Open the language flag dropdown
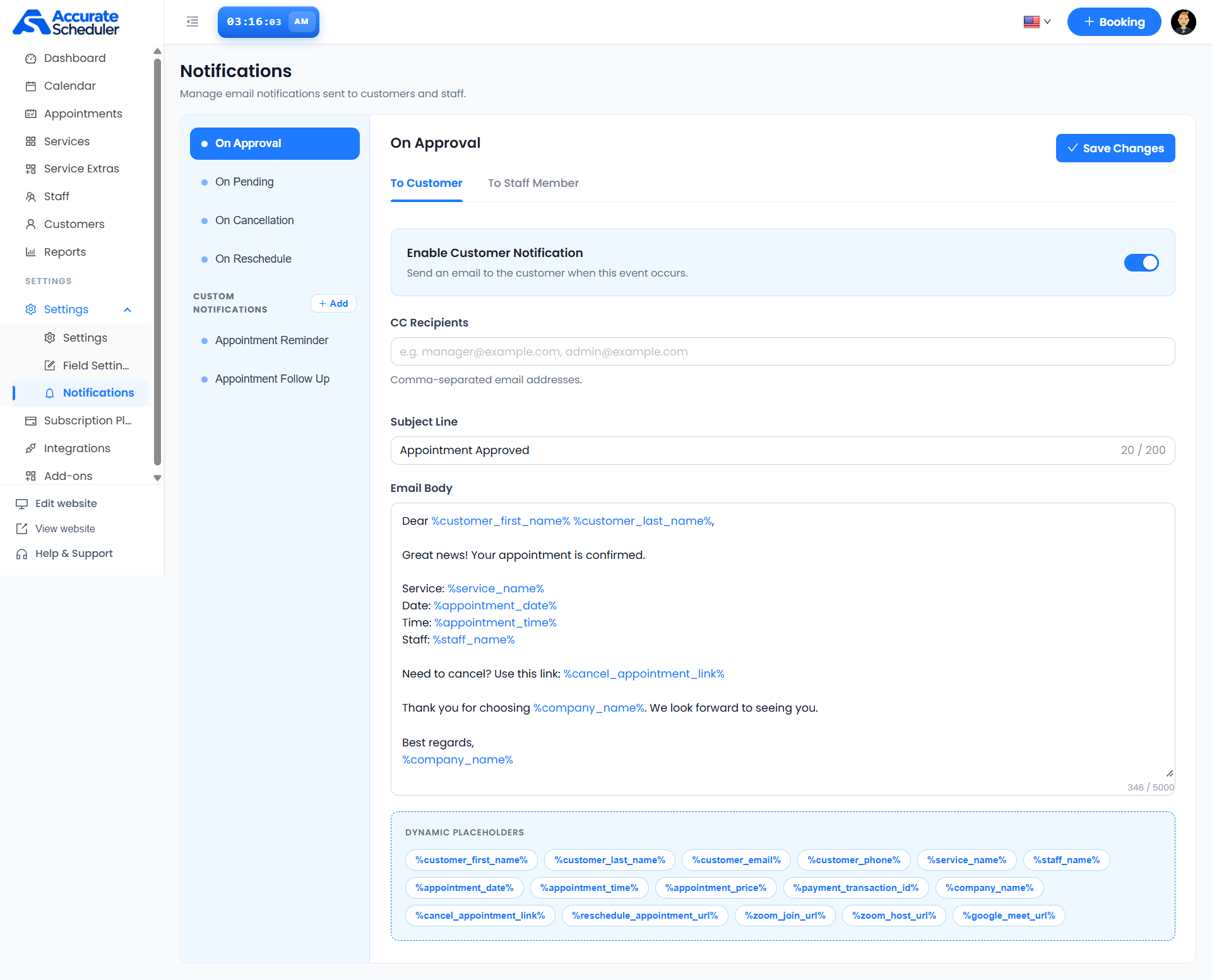The width and height of the screenshot is (1212, 980). coord(1037,22)
